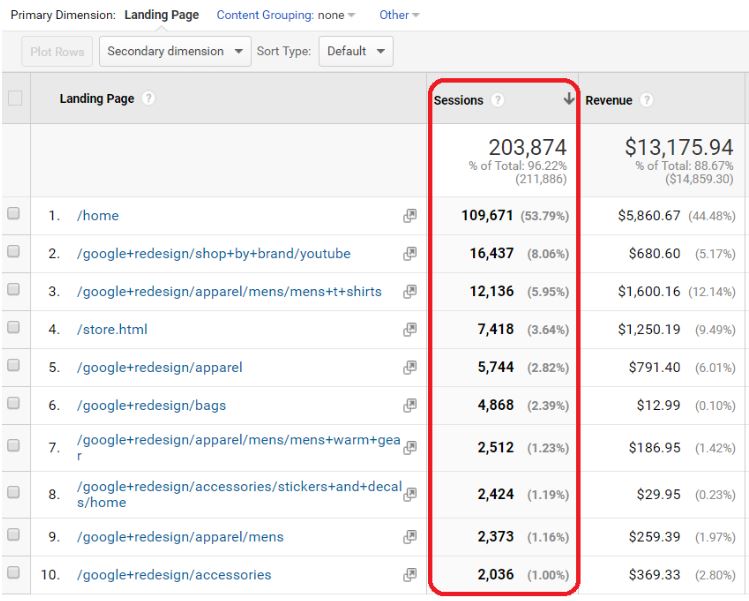This screenshot has height=601, width=749.
Task: Open youtube landing page external link icon
Action: click(409, 254)
